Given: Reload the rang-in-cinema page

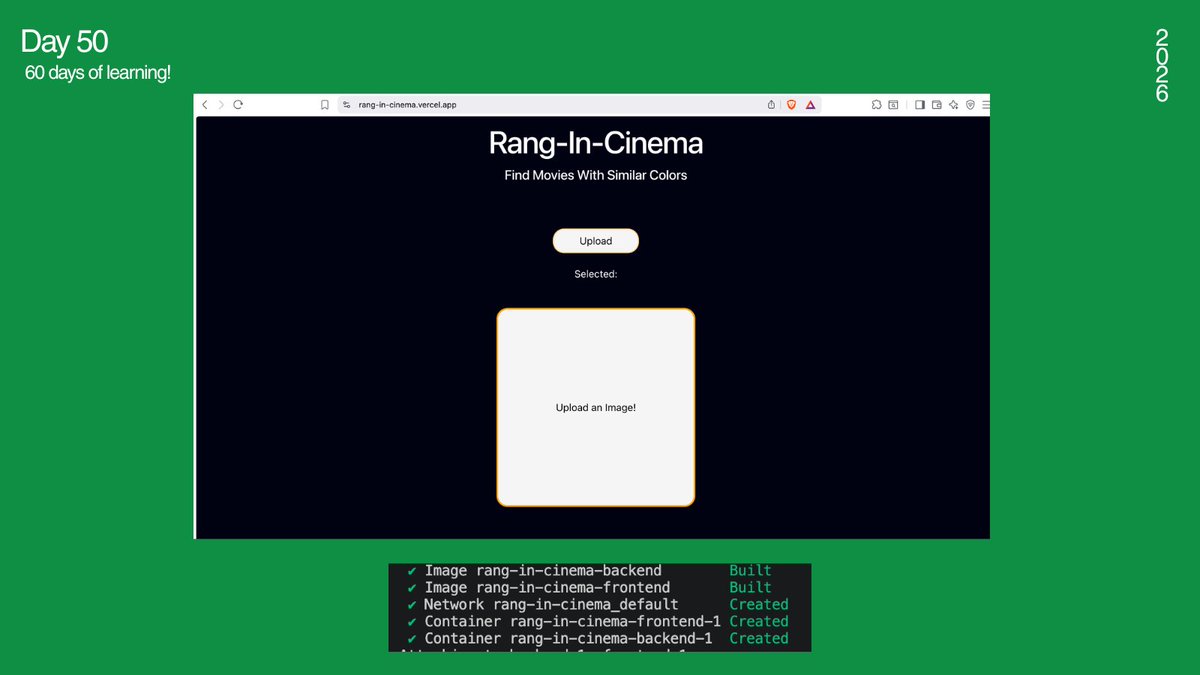Looking at the screenshot, I should pos(238,104).
